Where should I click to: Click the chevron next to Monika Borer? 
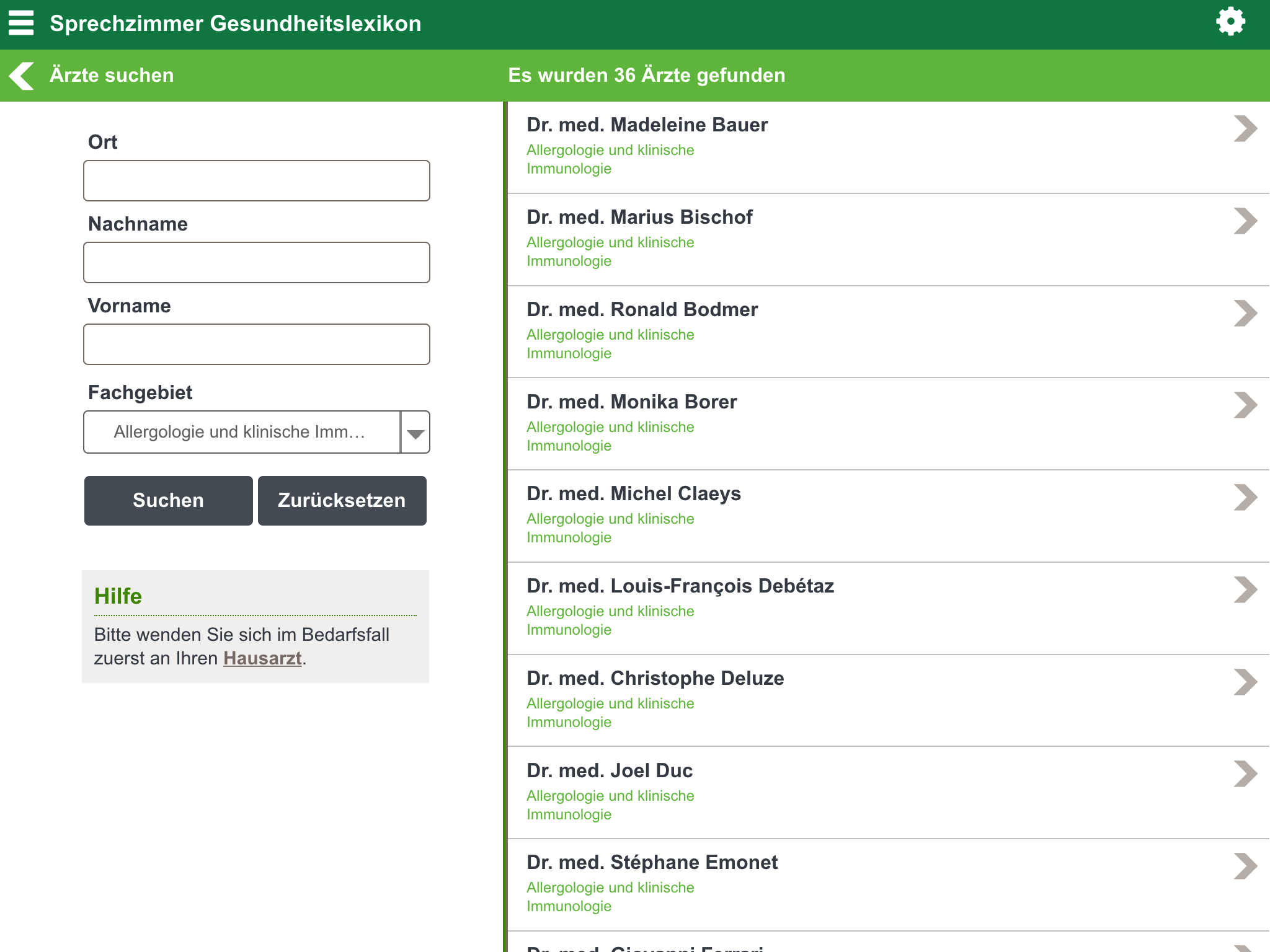click(1245, 405)
